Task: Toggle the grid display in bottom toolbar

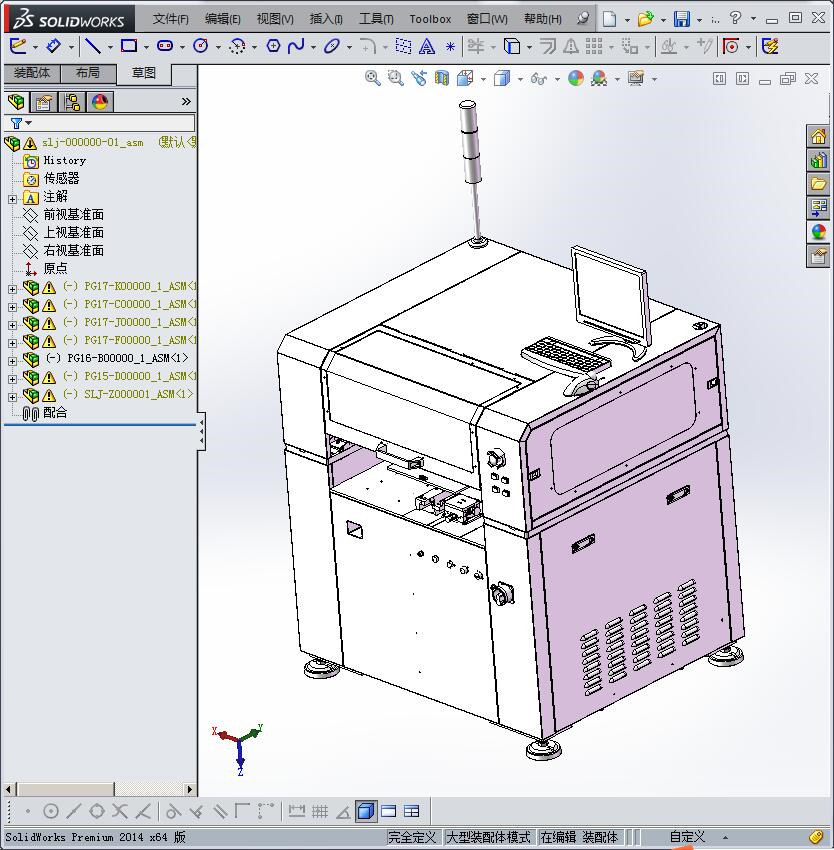Action: [x=320, y=811]
